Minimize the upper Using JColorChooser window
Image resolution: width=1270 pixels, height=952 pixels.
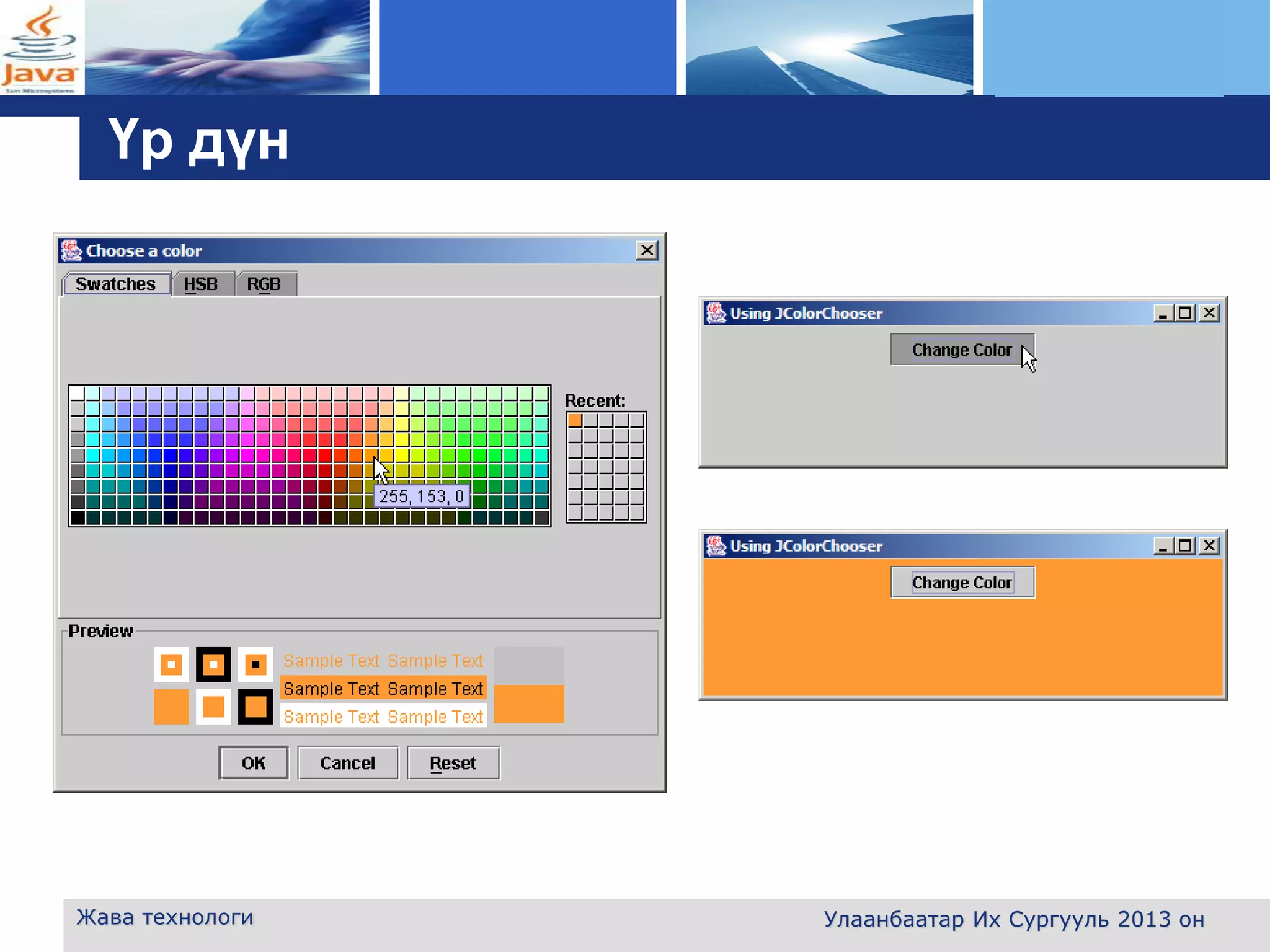pyautogui.click(x=1162, y=313)
